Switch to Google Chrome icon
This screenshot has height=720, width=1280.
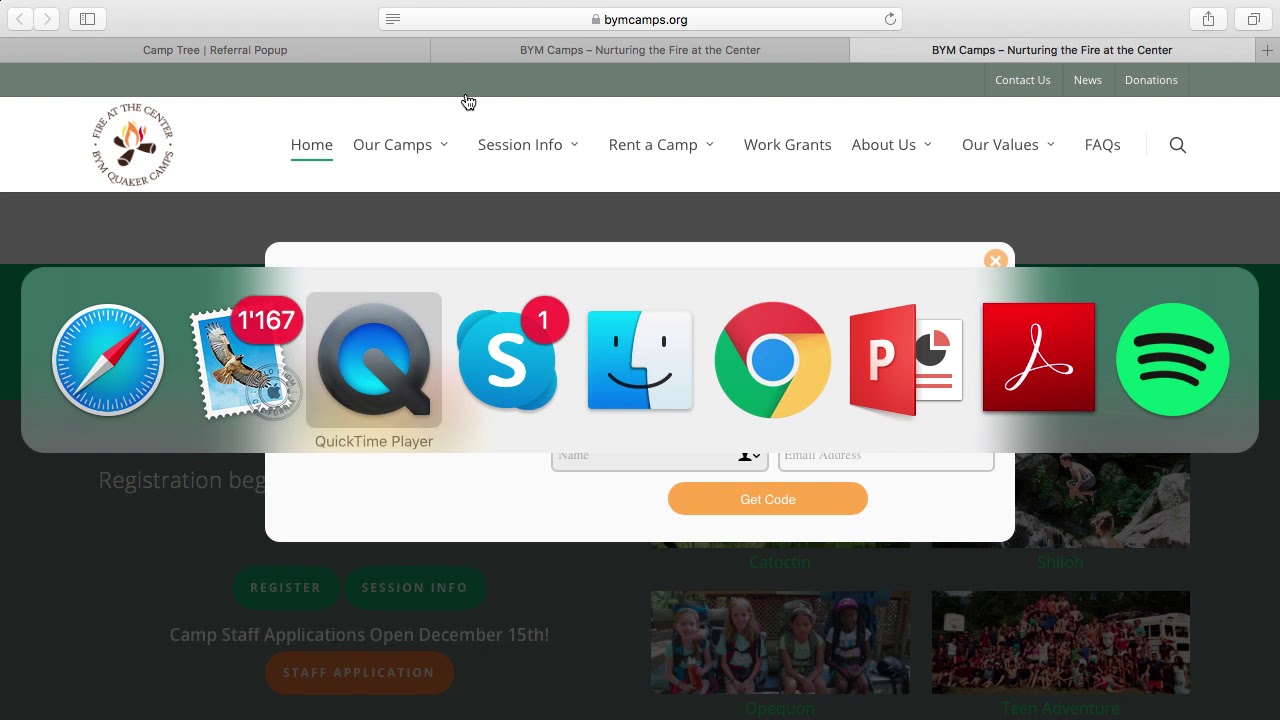point(772,360)
